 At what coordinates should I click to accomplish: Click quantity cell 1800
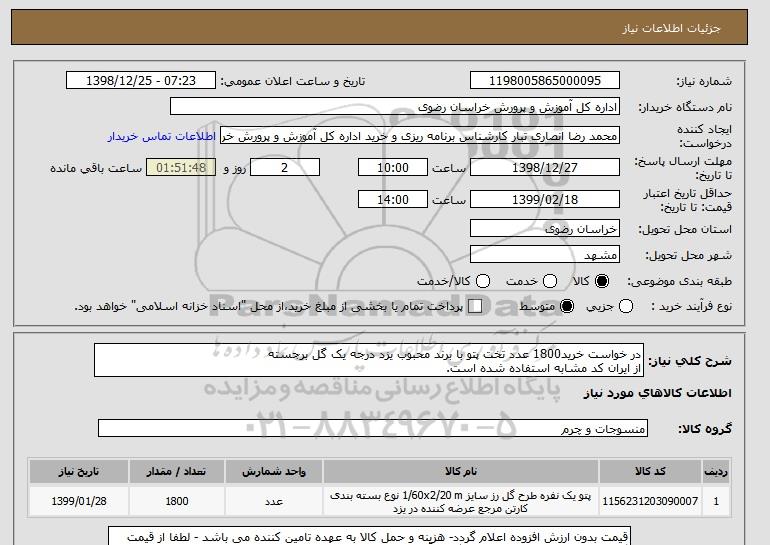177,501
